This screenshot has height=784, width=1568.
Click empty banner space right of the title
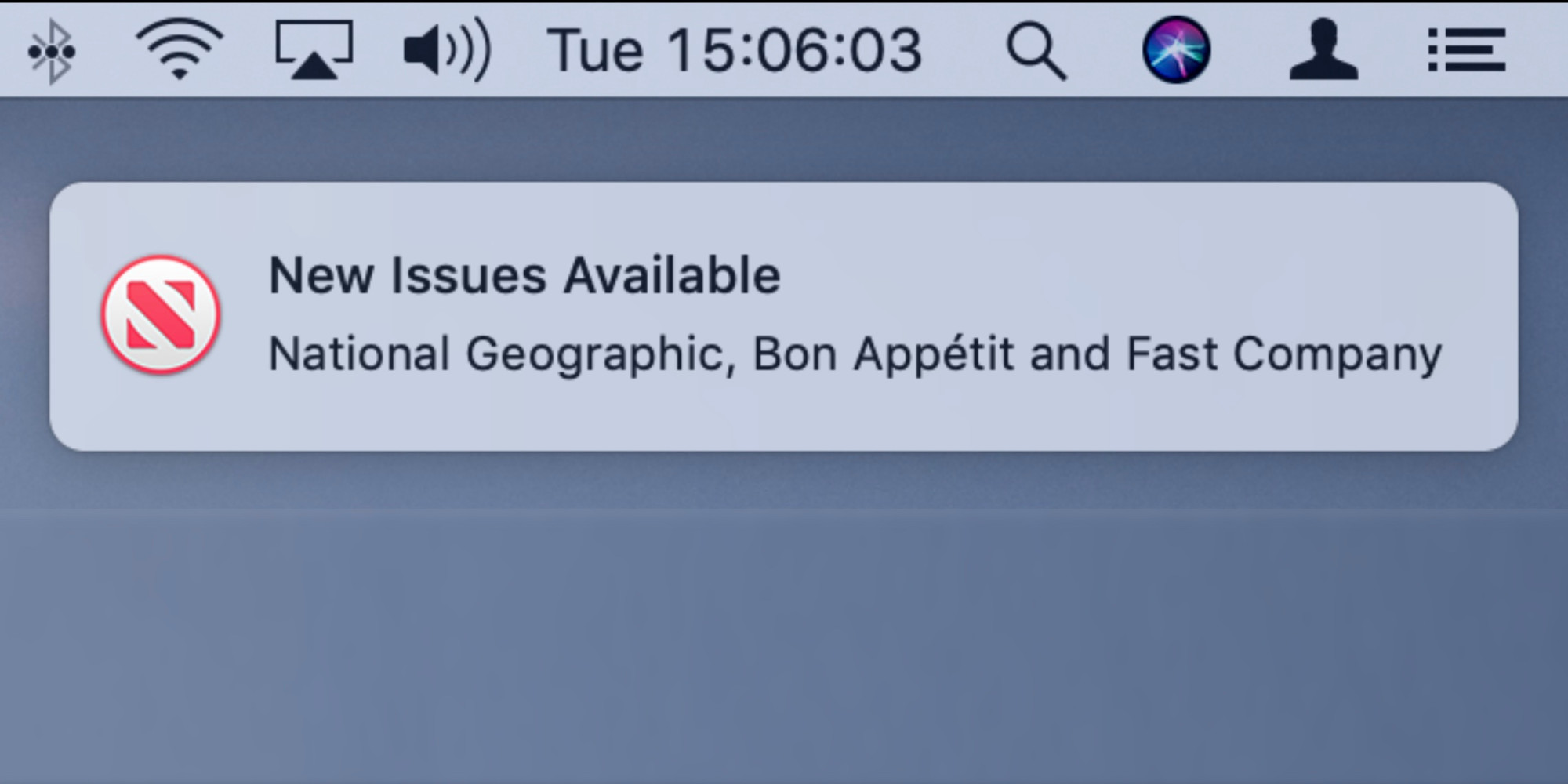coord(1137,274)
